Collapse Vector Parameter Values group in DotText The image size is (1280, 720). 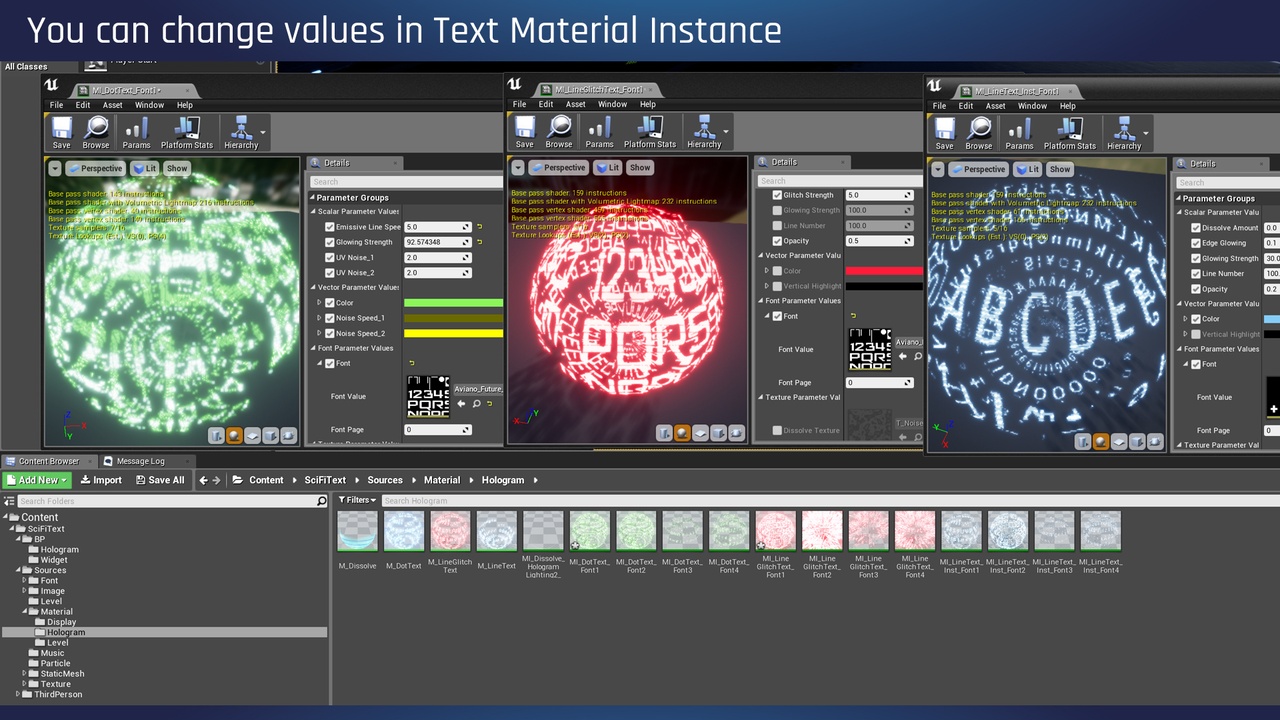tap(312, 287)
